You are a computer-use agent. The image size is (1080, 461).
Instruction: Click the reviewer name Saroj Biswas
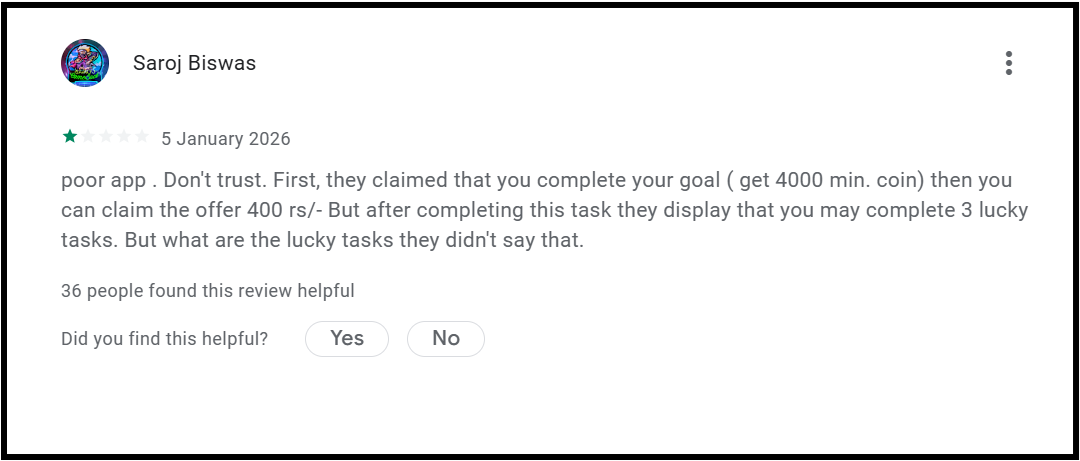[x=194, y=63]
